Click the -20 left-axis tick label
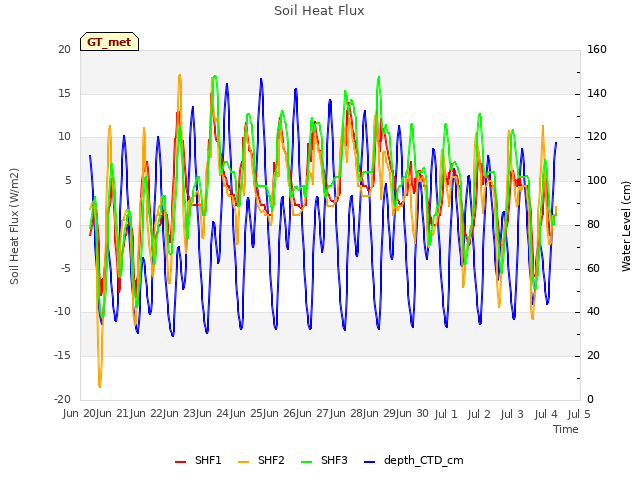The height and width of the screenshot is (480, 640). point(62,399)
